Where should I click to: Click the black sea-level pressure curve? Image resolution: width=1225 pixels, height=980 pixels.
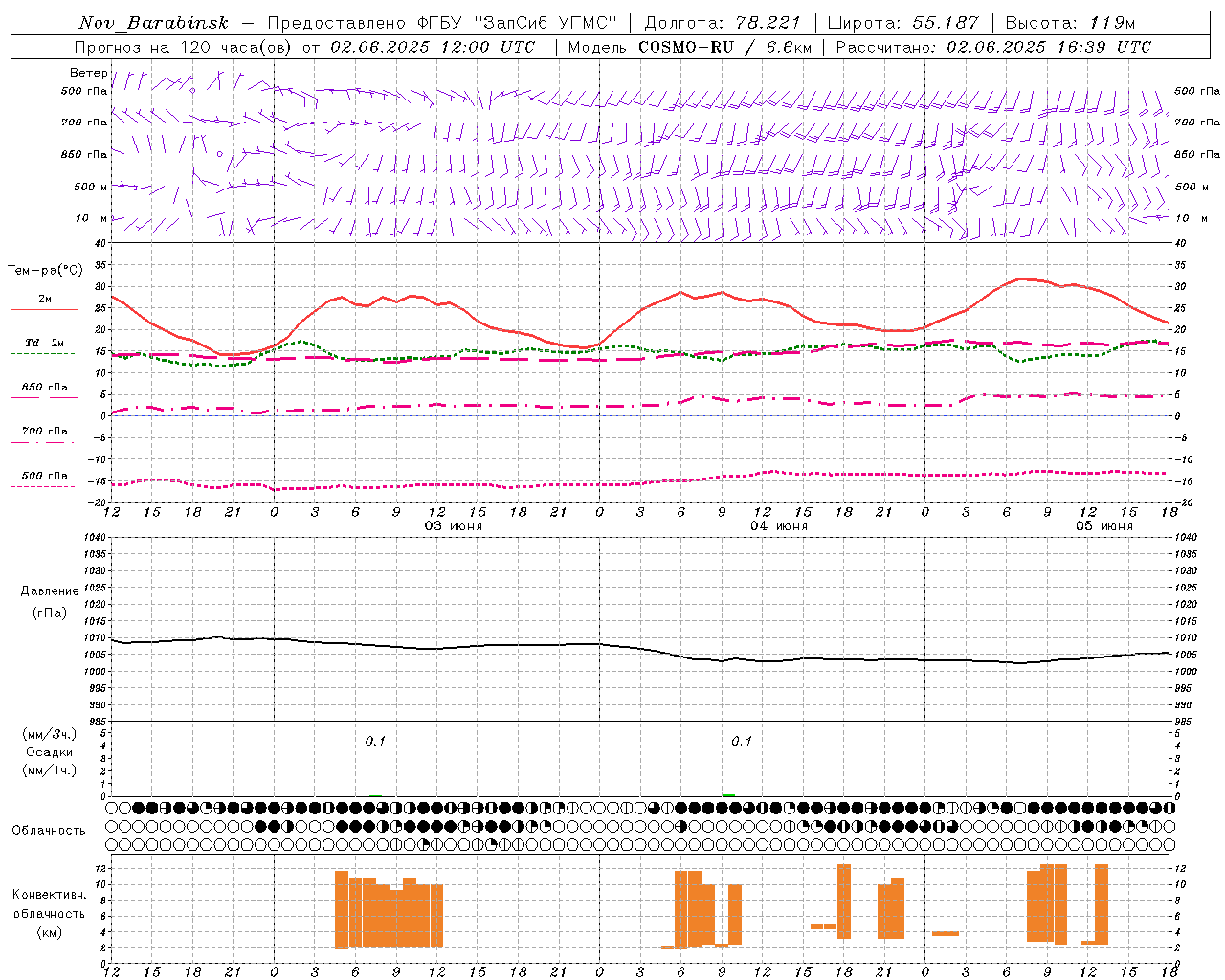640,650
